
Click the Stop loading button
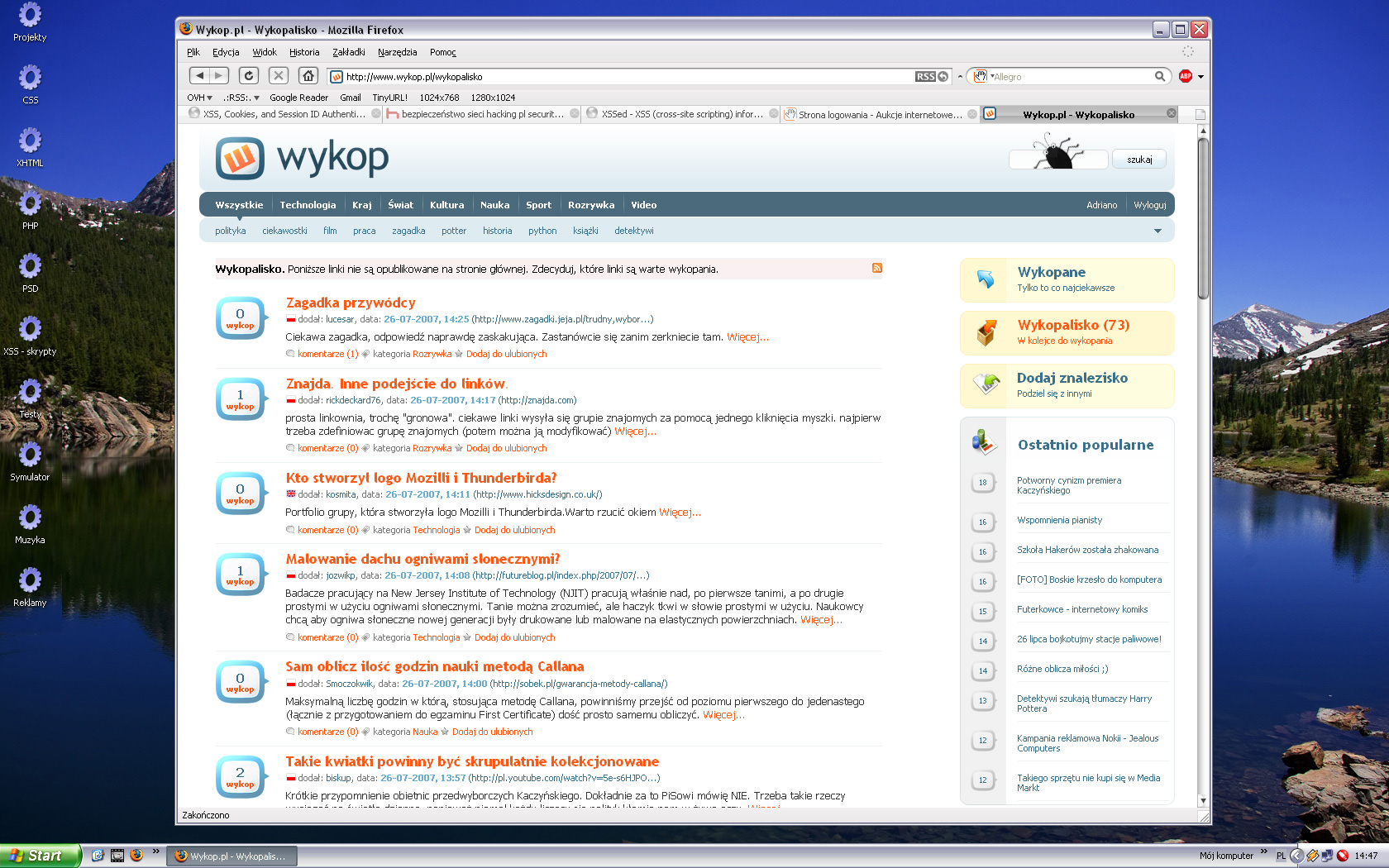[279, 76]
